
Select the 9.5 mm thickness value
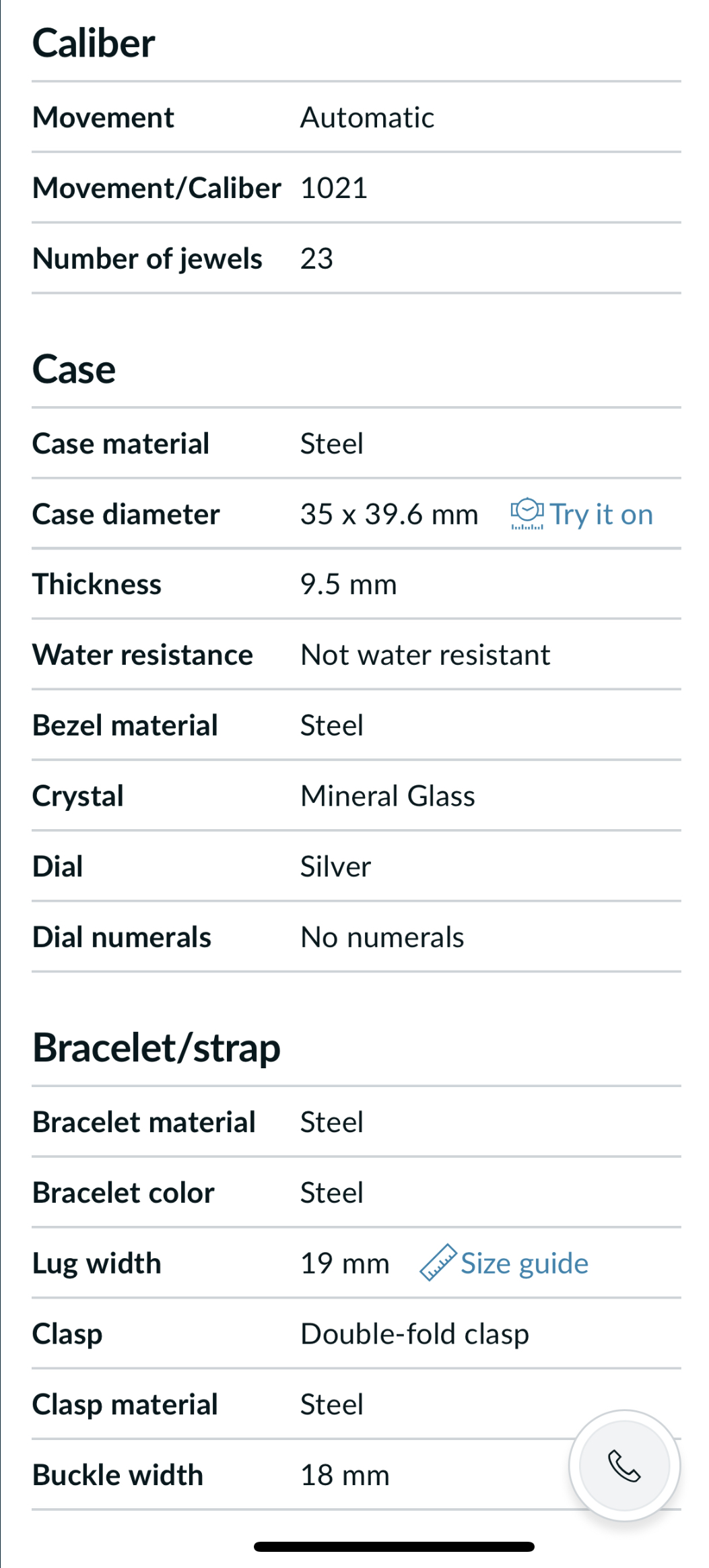(x=348, y=585)
